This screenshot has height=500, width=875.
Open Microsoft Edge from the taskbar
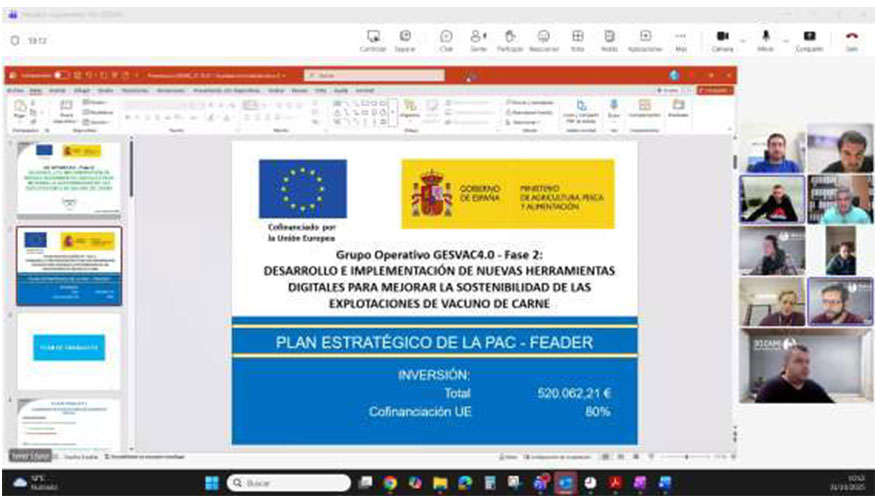[465, 483]
